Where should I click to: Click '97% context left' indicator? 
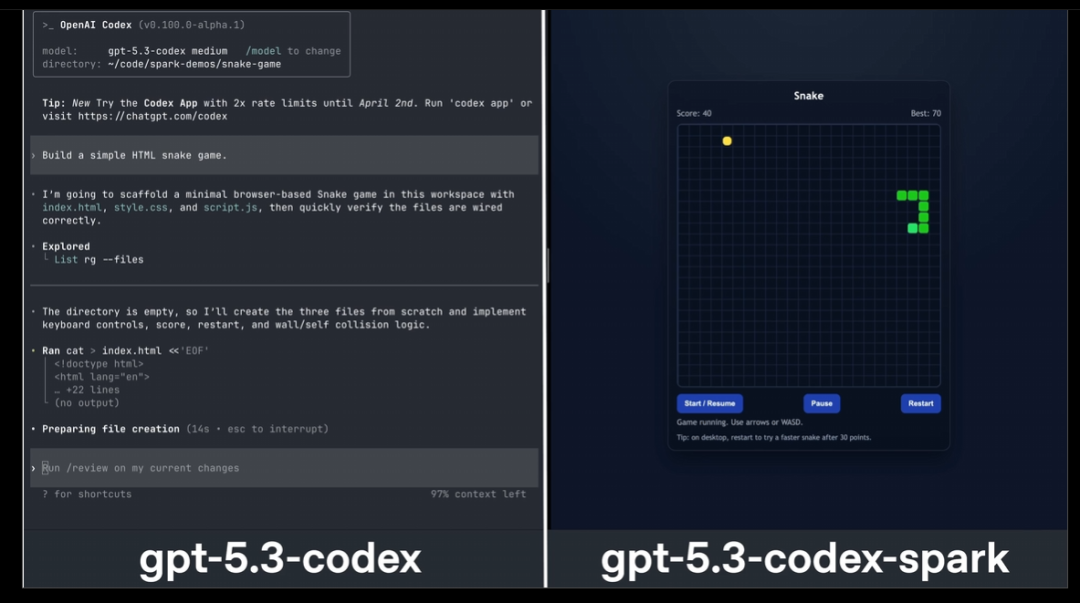point(478,494)
